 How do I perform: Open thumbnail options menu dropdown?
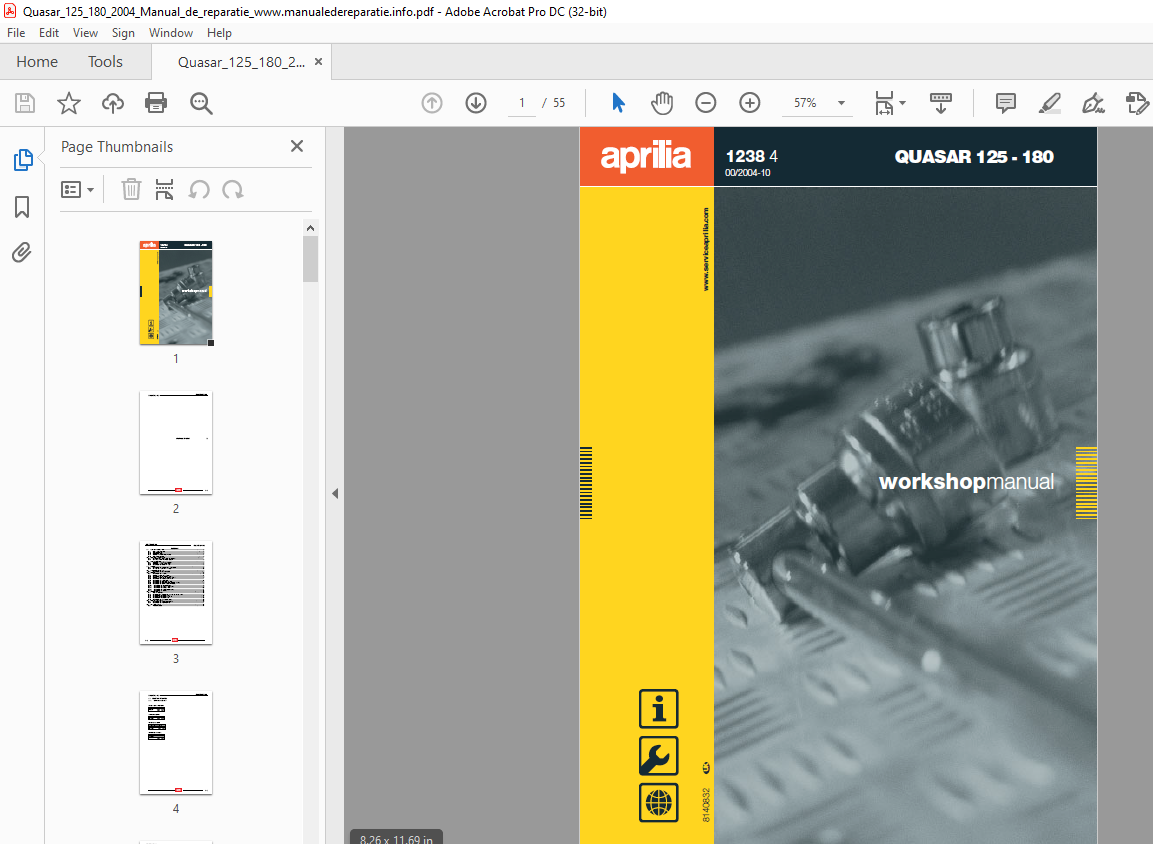click(77, 190)
